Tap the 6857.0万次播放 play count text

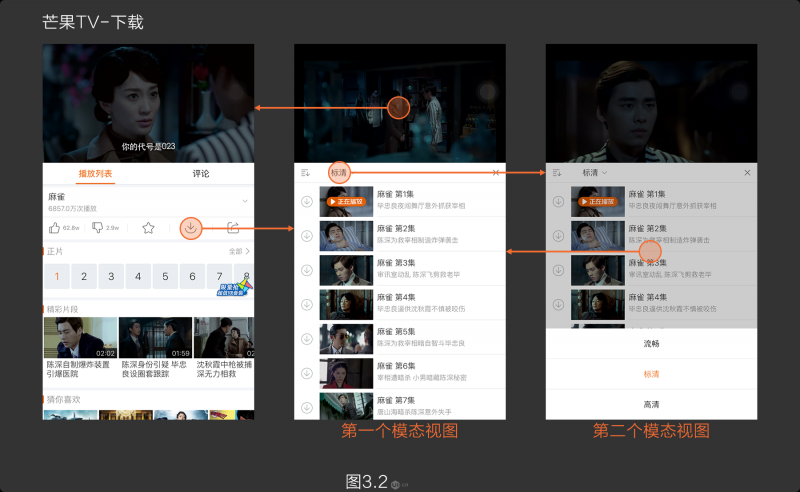[72, 209]
